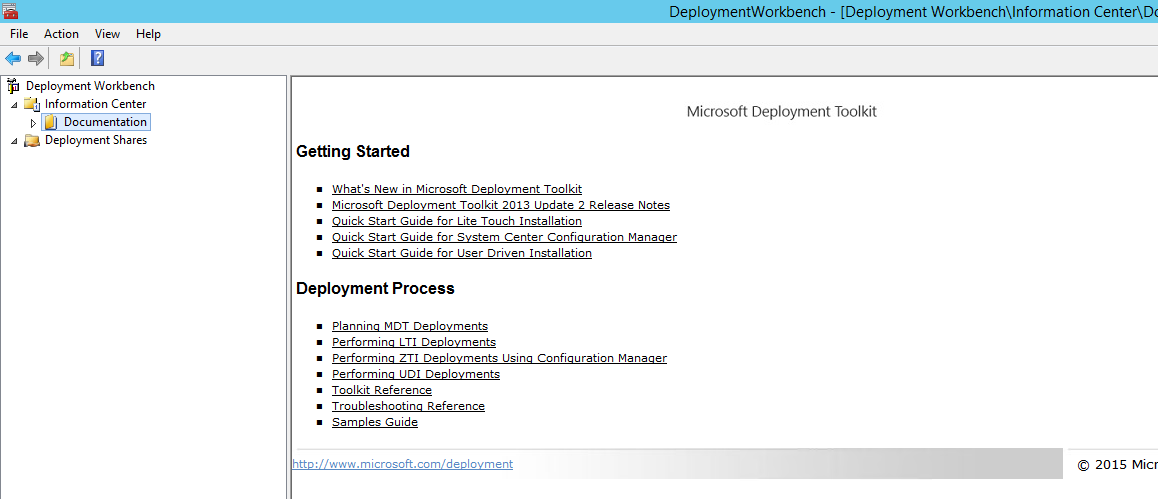Open the Help toolbar question mark icon
Image resolution: width=1158 pixels, height=499 pixels.
pyautogui.click(x=97, y=58)
